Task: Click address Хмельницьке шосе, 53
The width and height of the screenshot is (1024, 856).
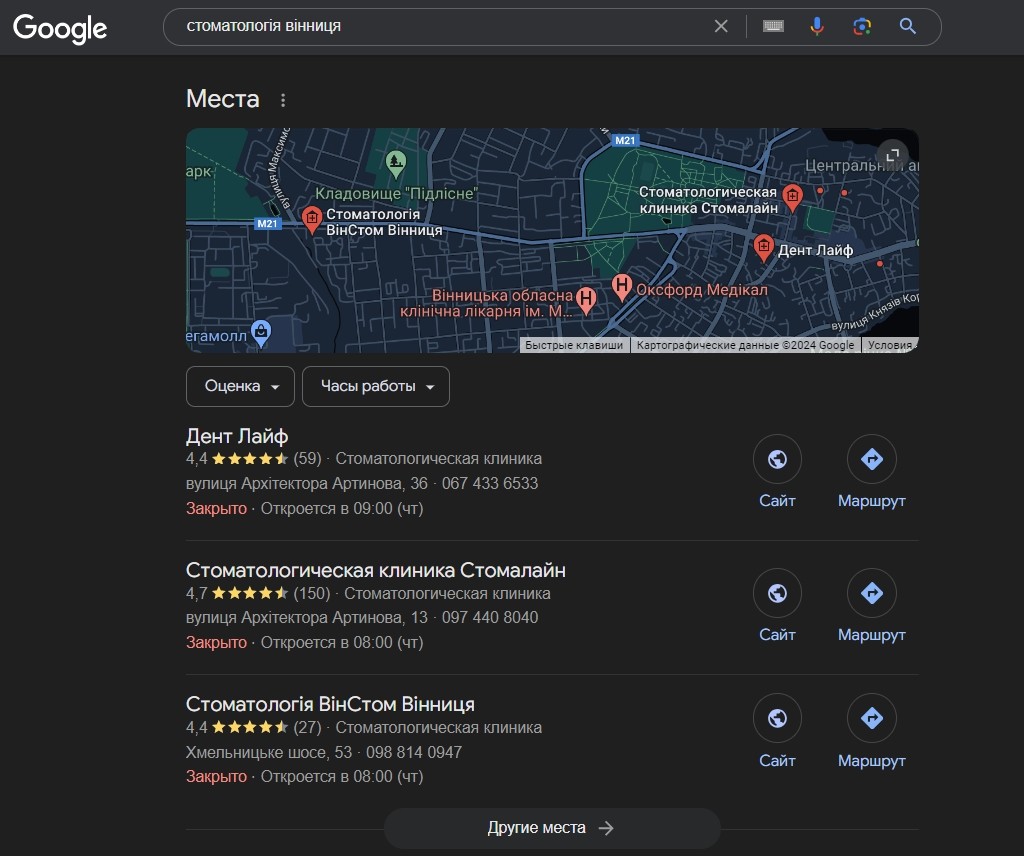Action: point(269,752)
